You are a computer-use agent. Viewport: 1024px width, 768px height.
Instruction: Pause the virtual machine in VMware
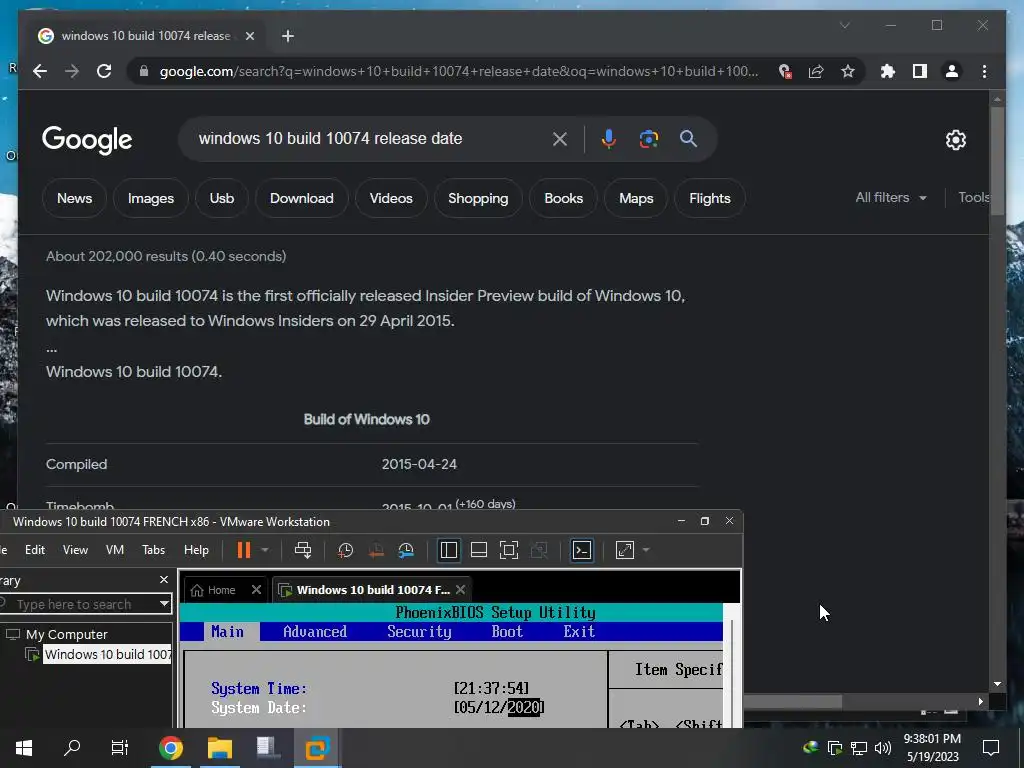(x=244, y=550)
